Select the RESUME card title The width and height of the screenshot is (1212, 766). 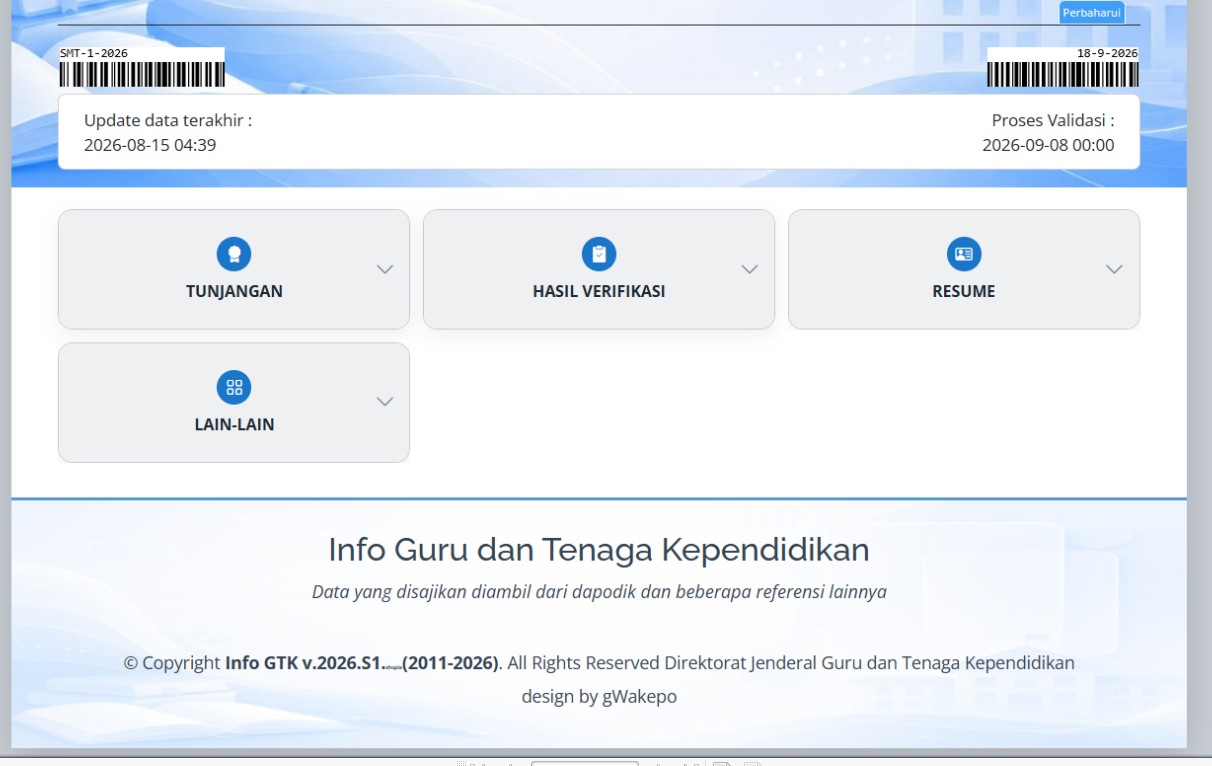point(964,292)
